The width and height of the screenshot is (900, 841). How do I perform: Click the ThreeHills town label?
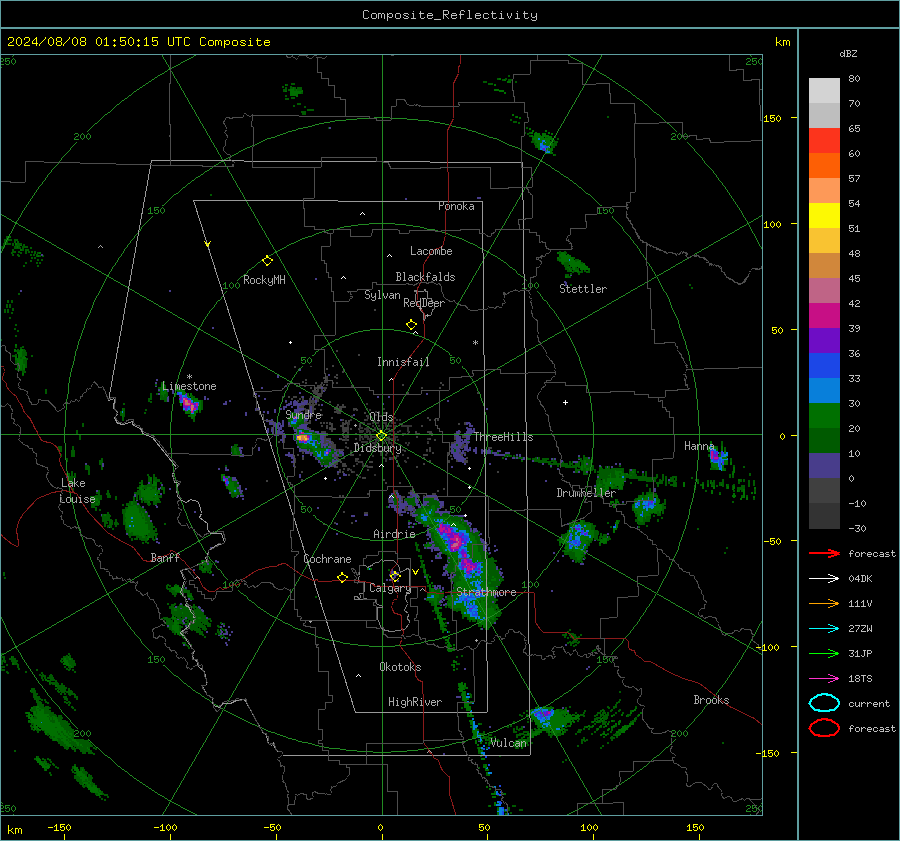[x=503, y=437]
